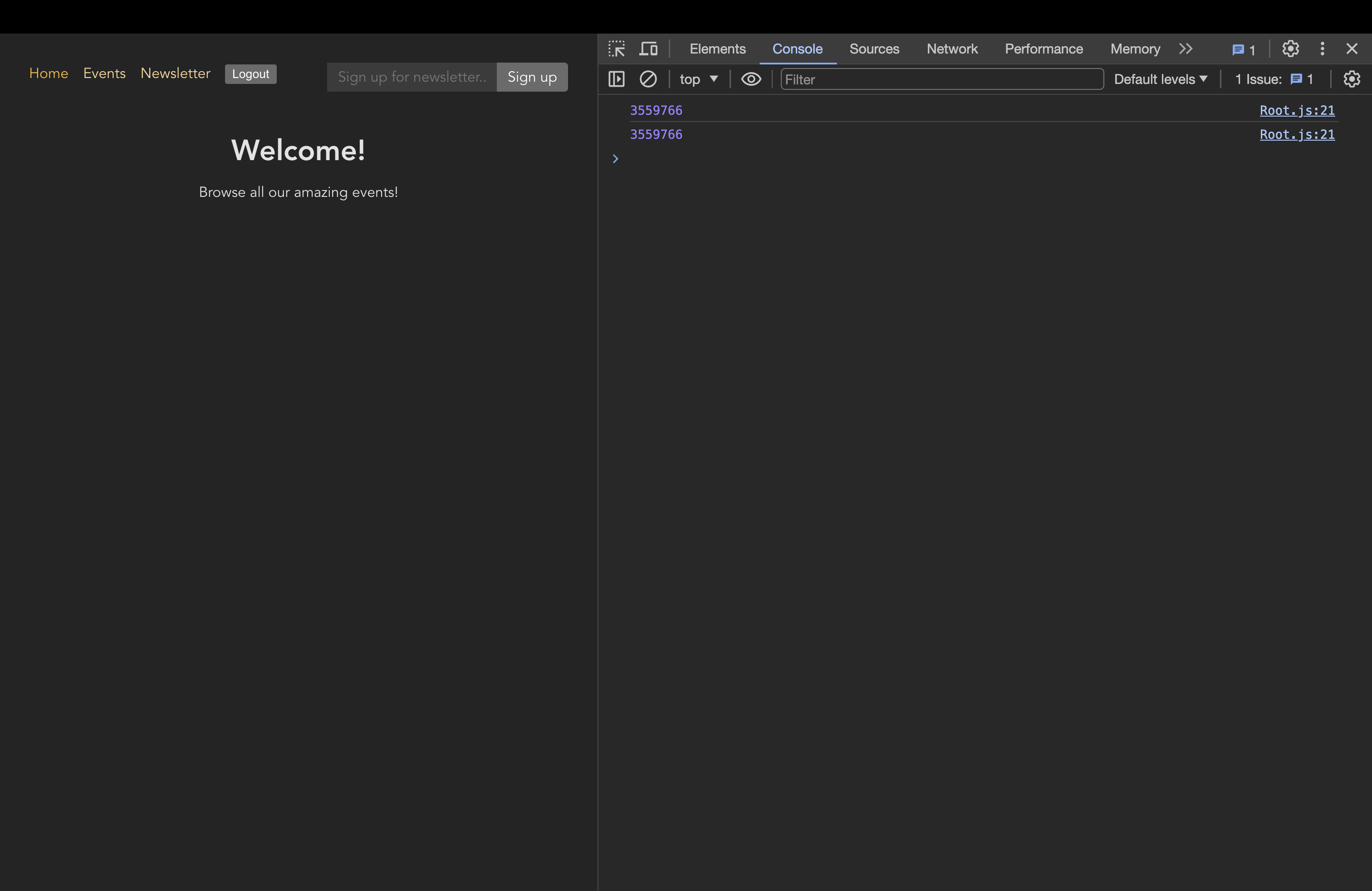
Task: Switch to the Network tab
Action: pyautogui.click(x=952, y=49)
